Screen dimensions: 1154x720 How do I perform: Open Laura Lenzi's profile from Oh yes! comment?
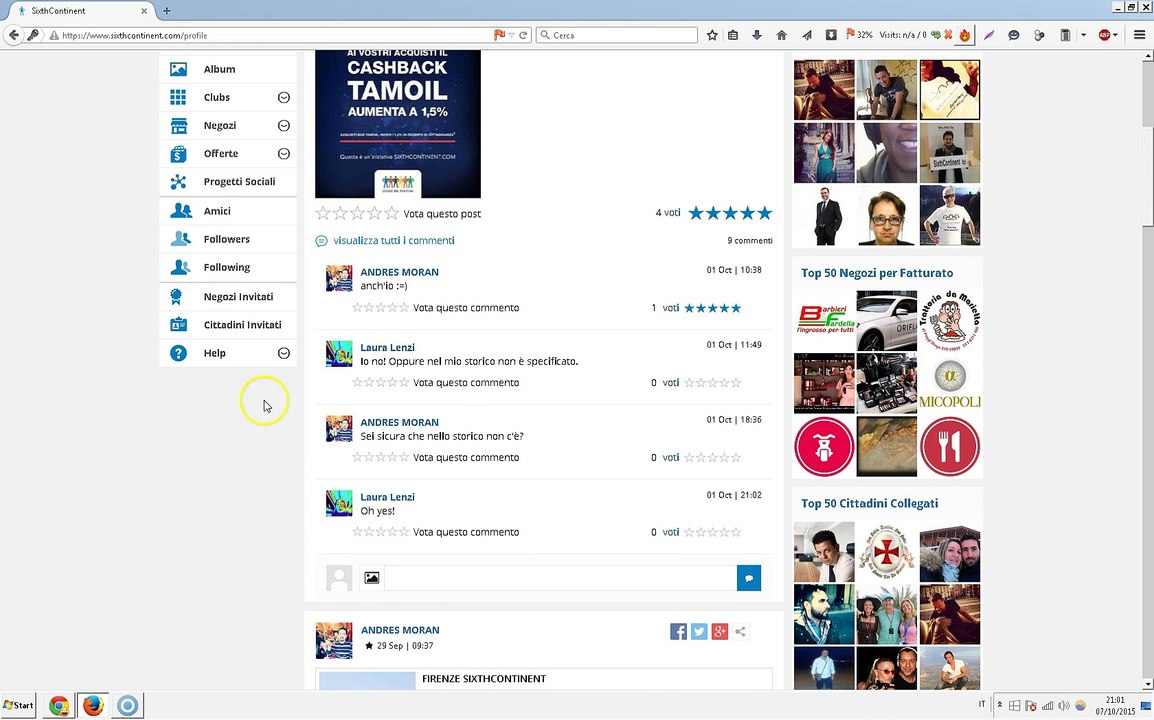[387, 497]
